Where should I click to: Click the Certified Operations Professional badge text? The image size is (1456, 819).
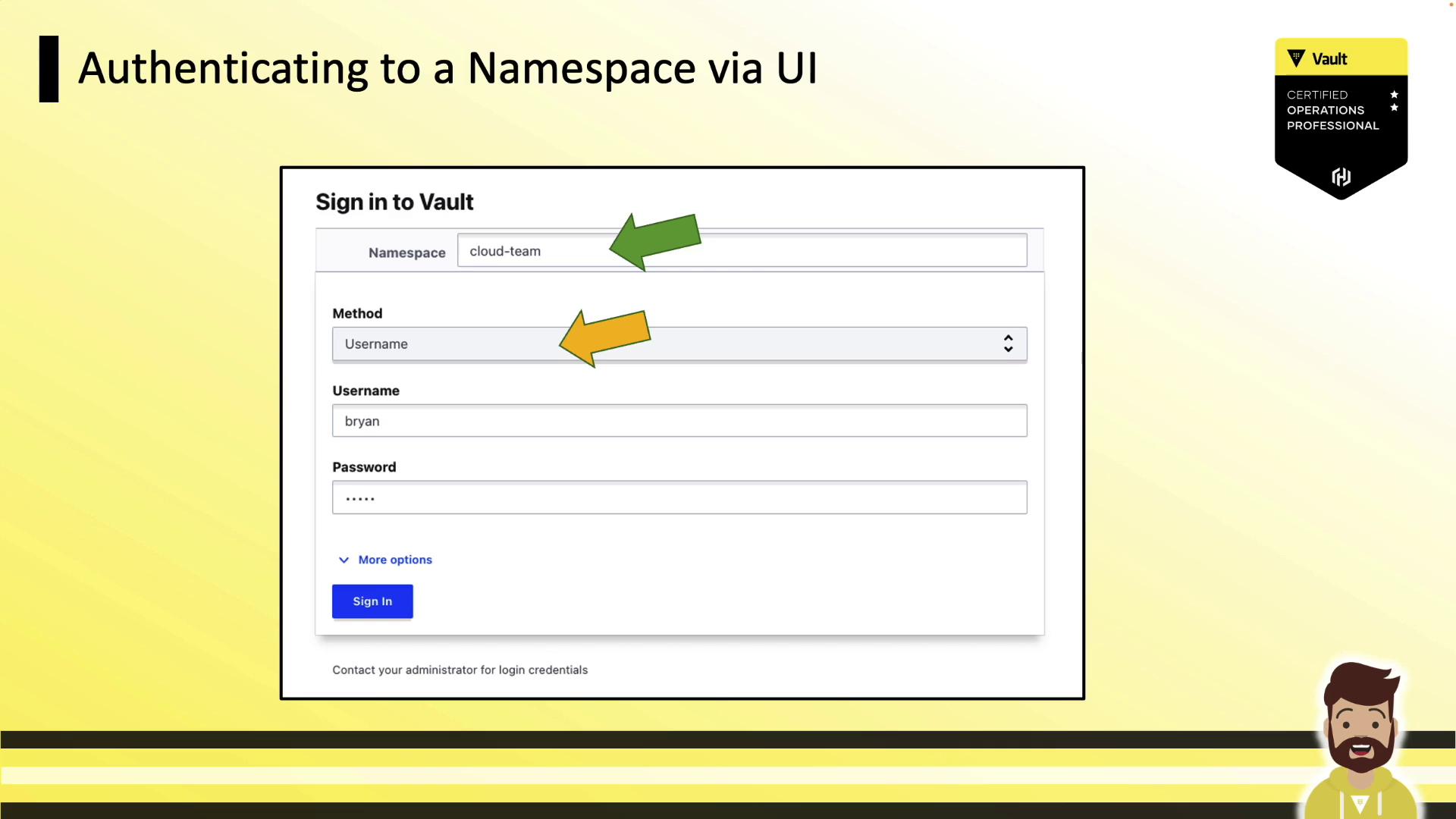1332,111
